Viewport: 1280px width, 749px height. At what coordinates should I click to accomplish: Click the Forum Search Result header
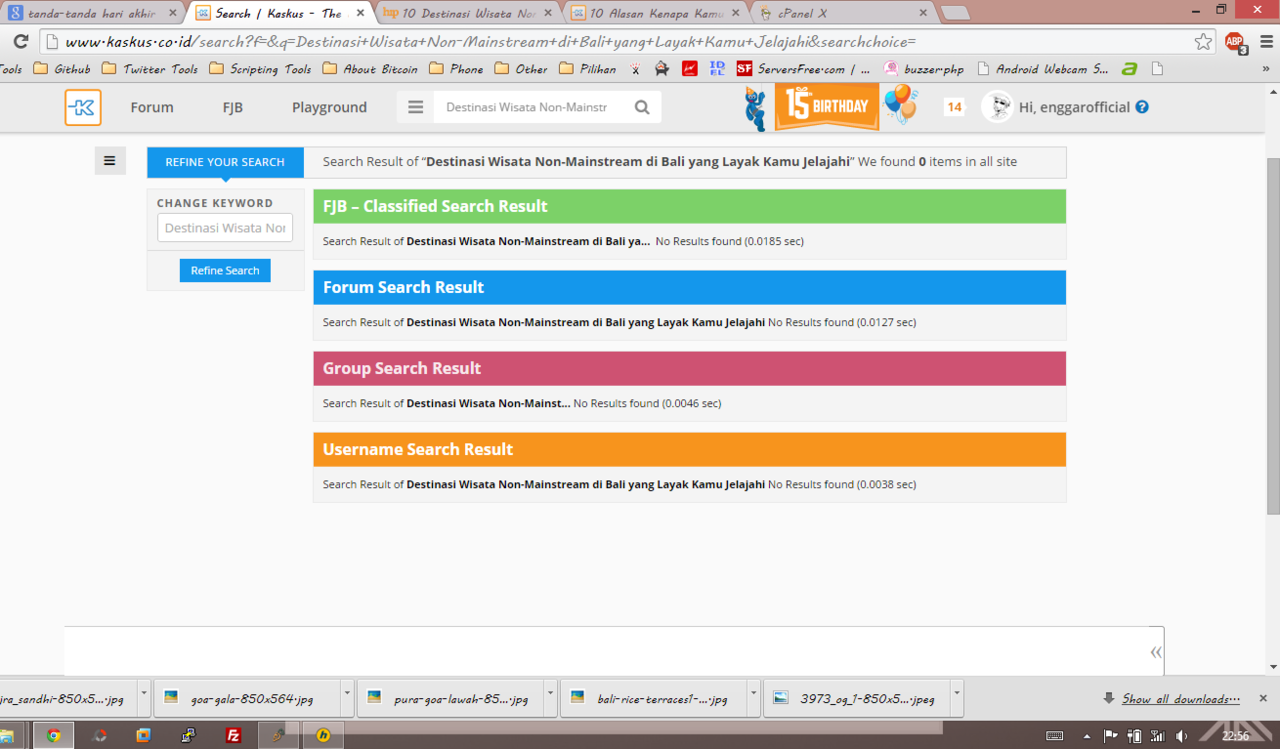[689, 287]
